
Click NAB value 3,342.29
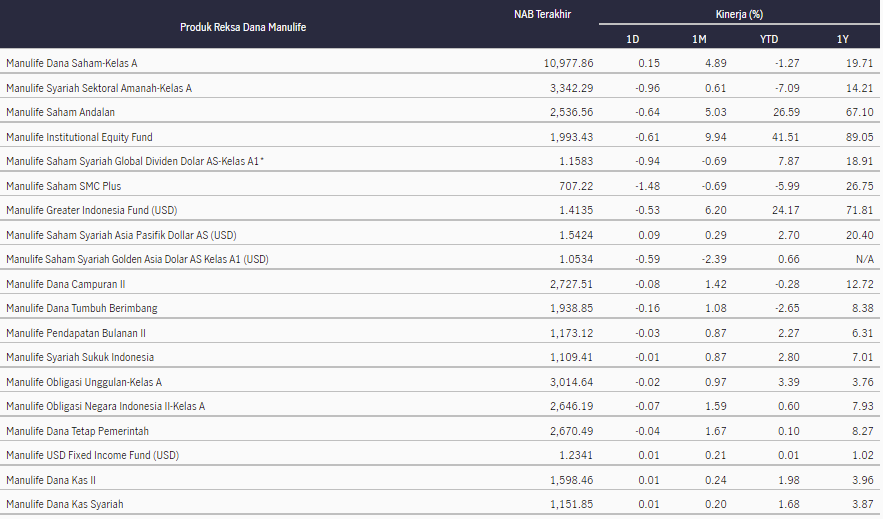(x=572, y=88)
